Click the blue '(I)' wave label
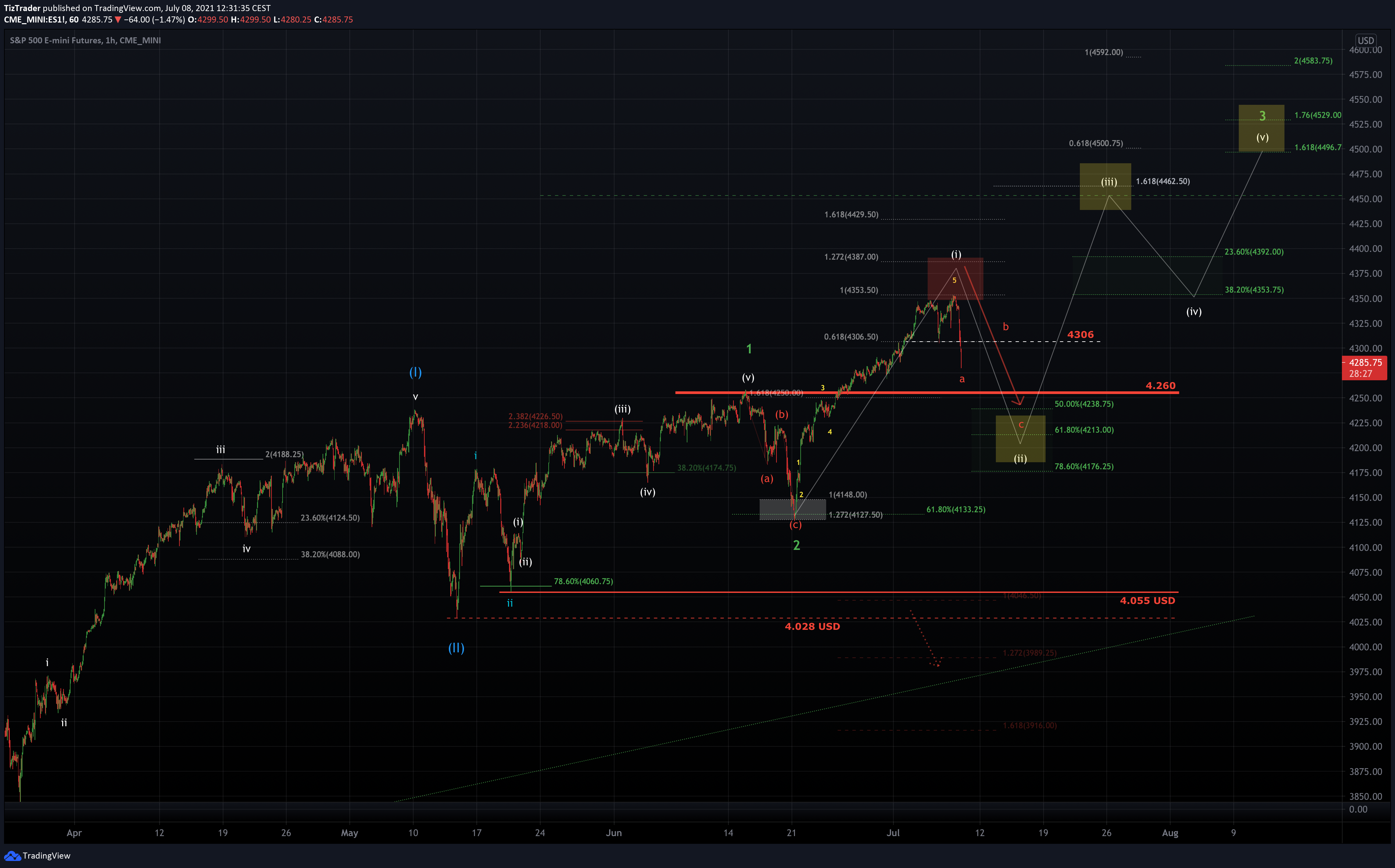Image resolution: width=1395 pixels, height=868 pixels. tap(415, 372)
